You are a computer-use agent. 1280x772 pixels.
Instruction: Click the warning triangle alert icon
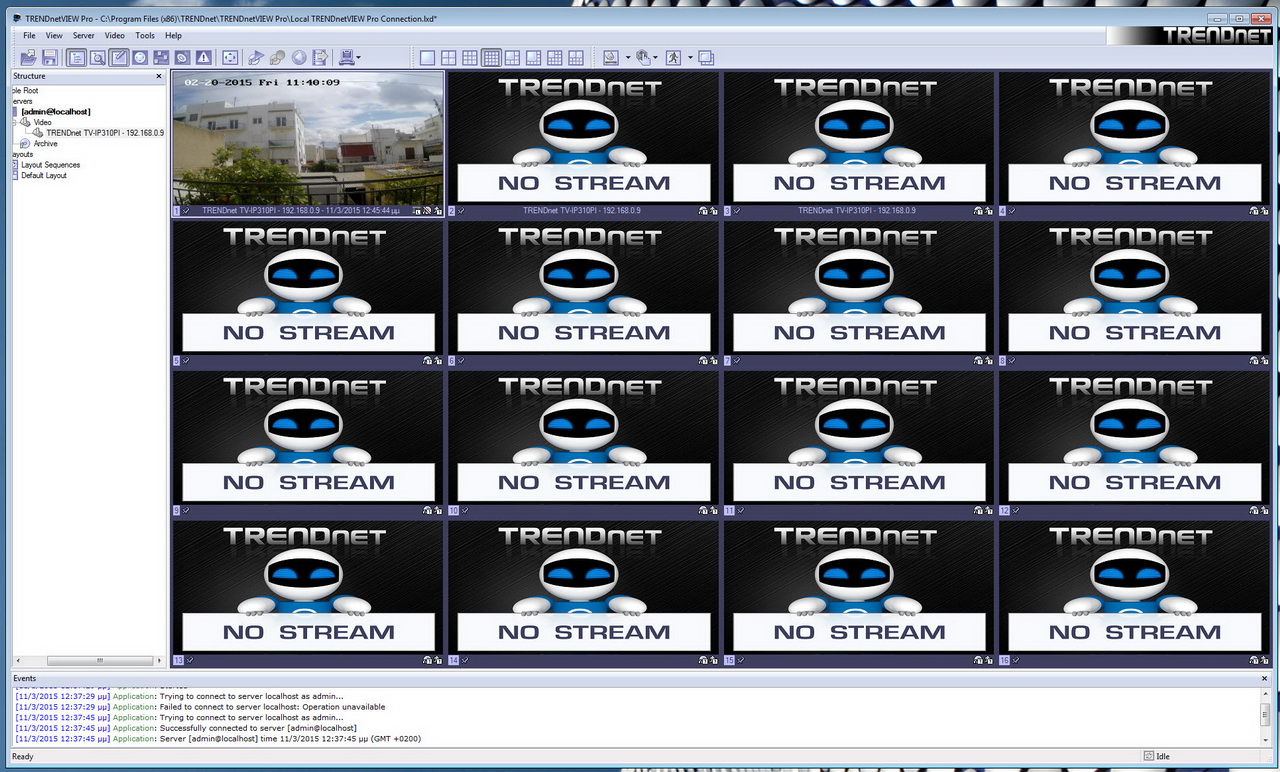click(x=203, y=58)
